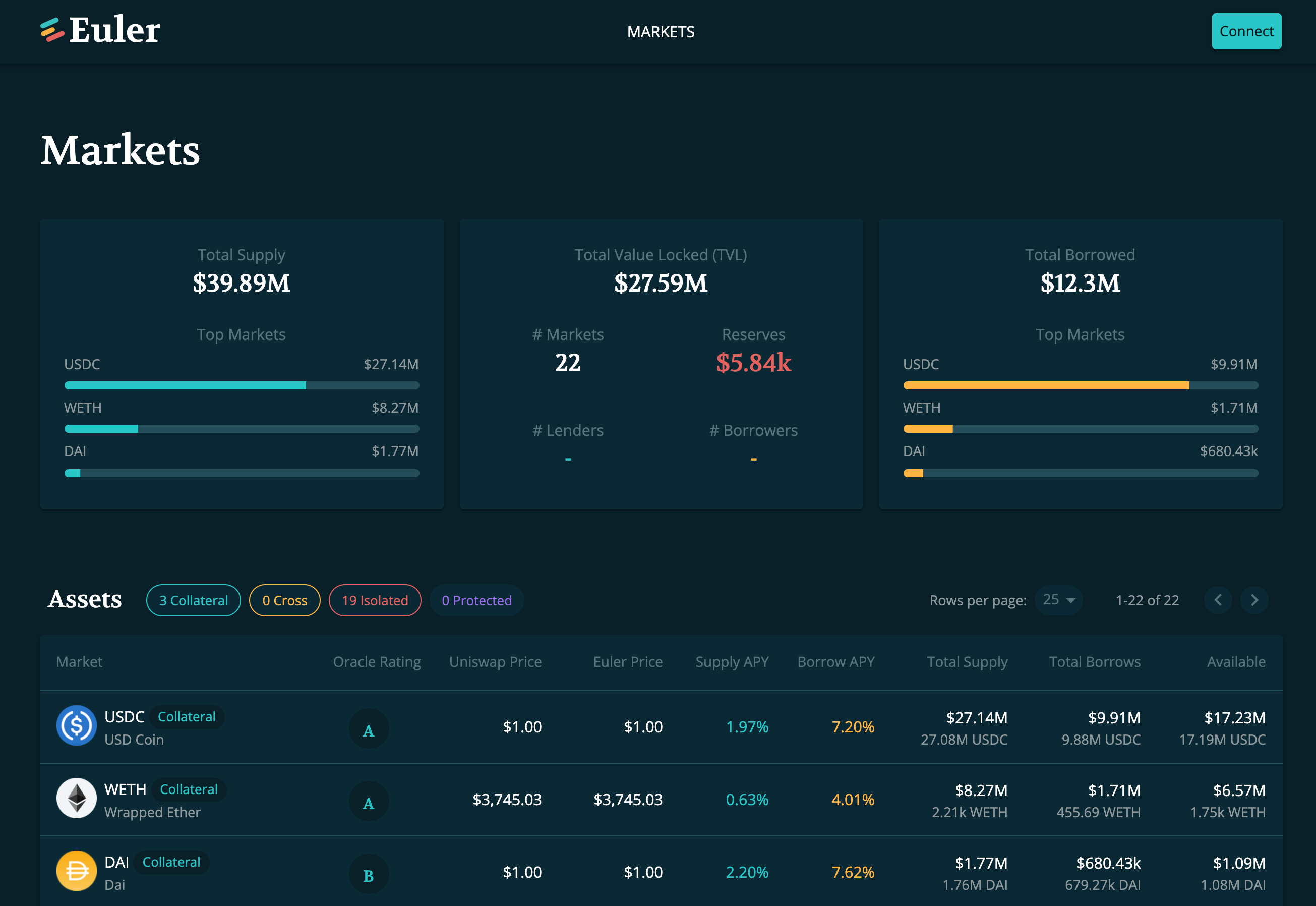This screenshot has width=1316, height=906.
Task: Click the Connect wallet button
Action: (1246, 31)
